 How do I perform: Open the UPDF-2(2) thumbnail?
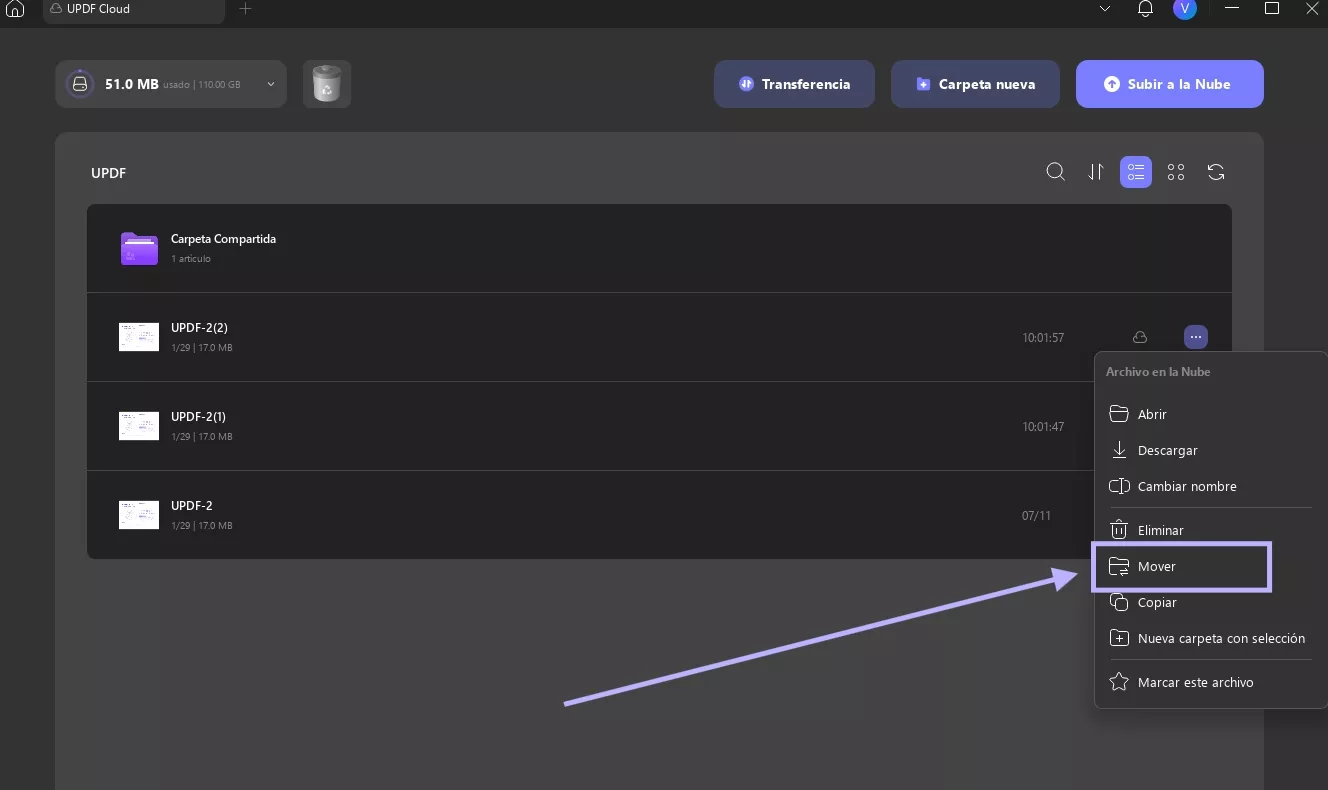[139, 337]
